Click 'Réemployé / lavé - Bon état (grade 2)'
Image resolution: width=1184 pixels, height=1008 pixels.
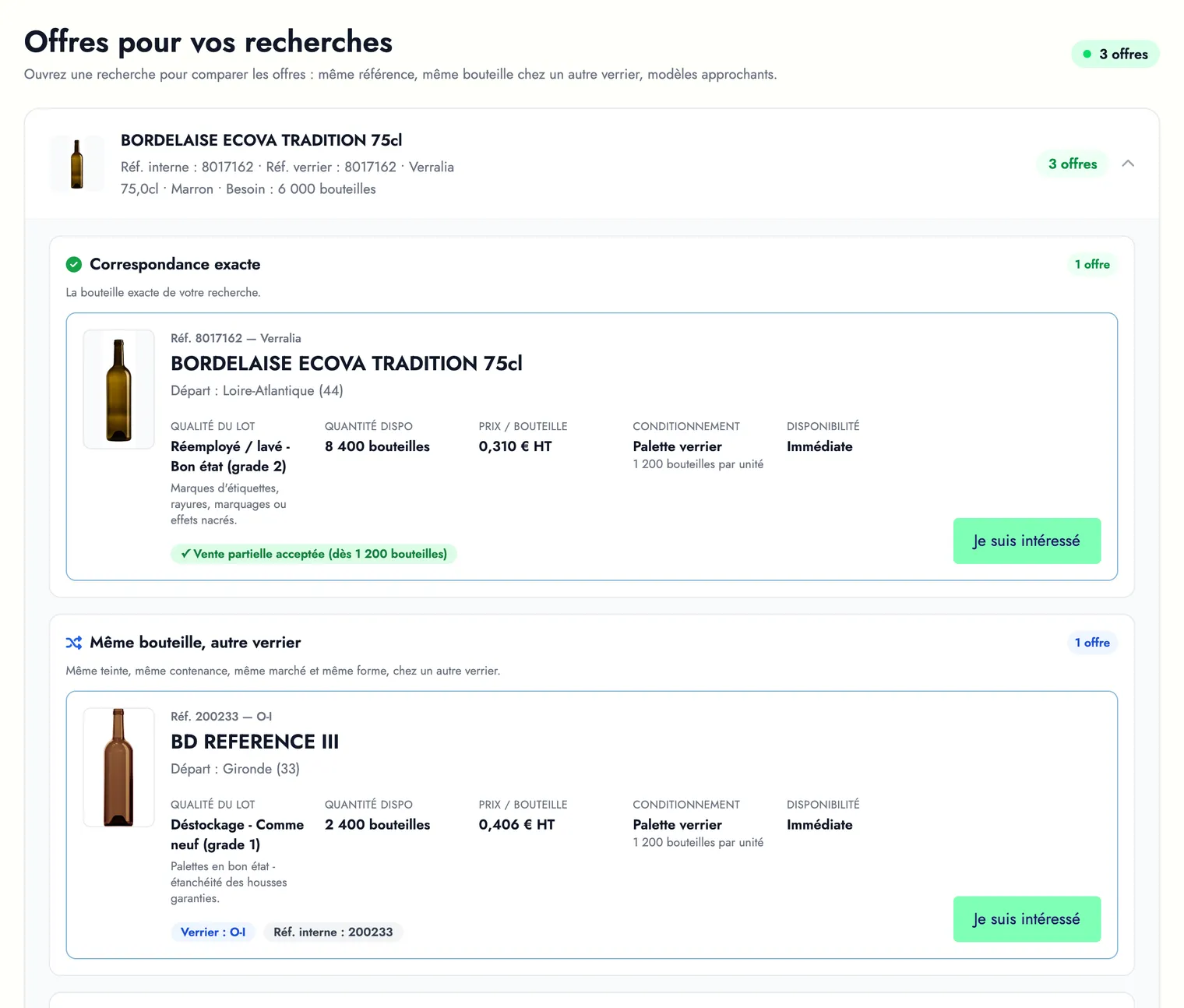(231, 456)
